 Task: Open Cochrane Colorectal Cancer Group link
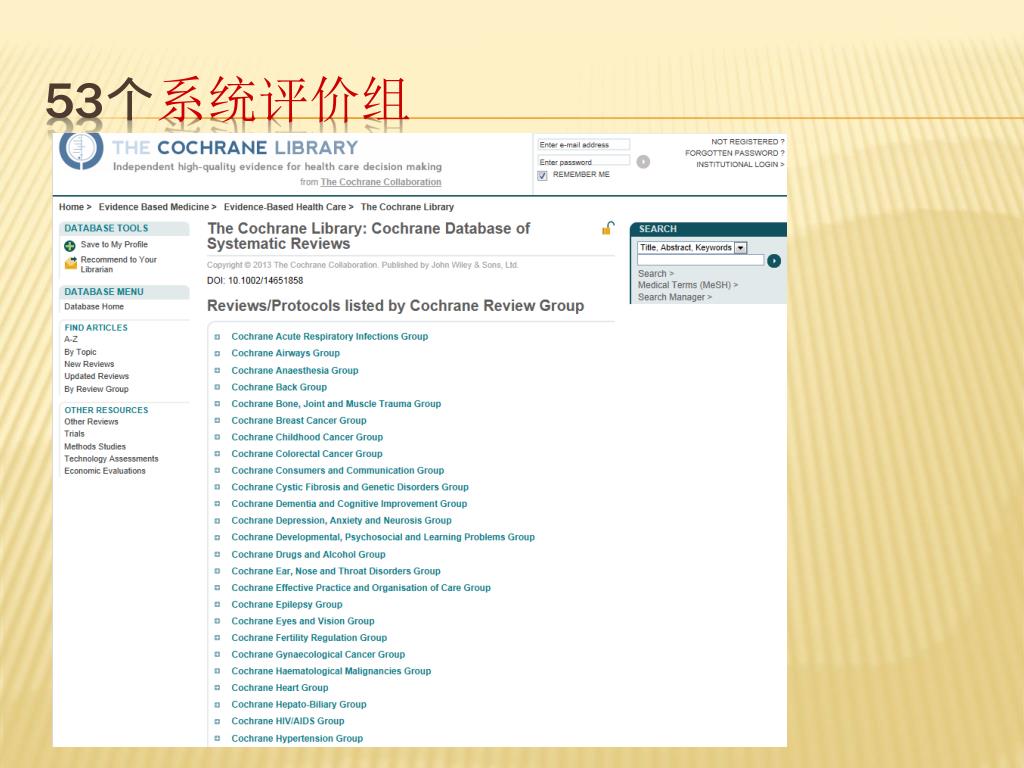pos(307,454)
